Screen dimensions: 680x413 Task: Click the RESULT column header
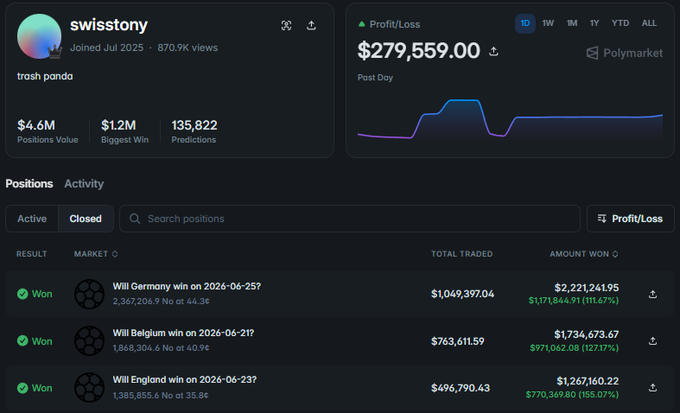click(x=31, y=254)
